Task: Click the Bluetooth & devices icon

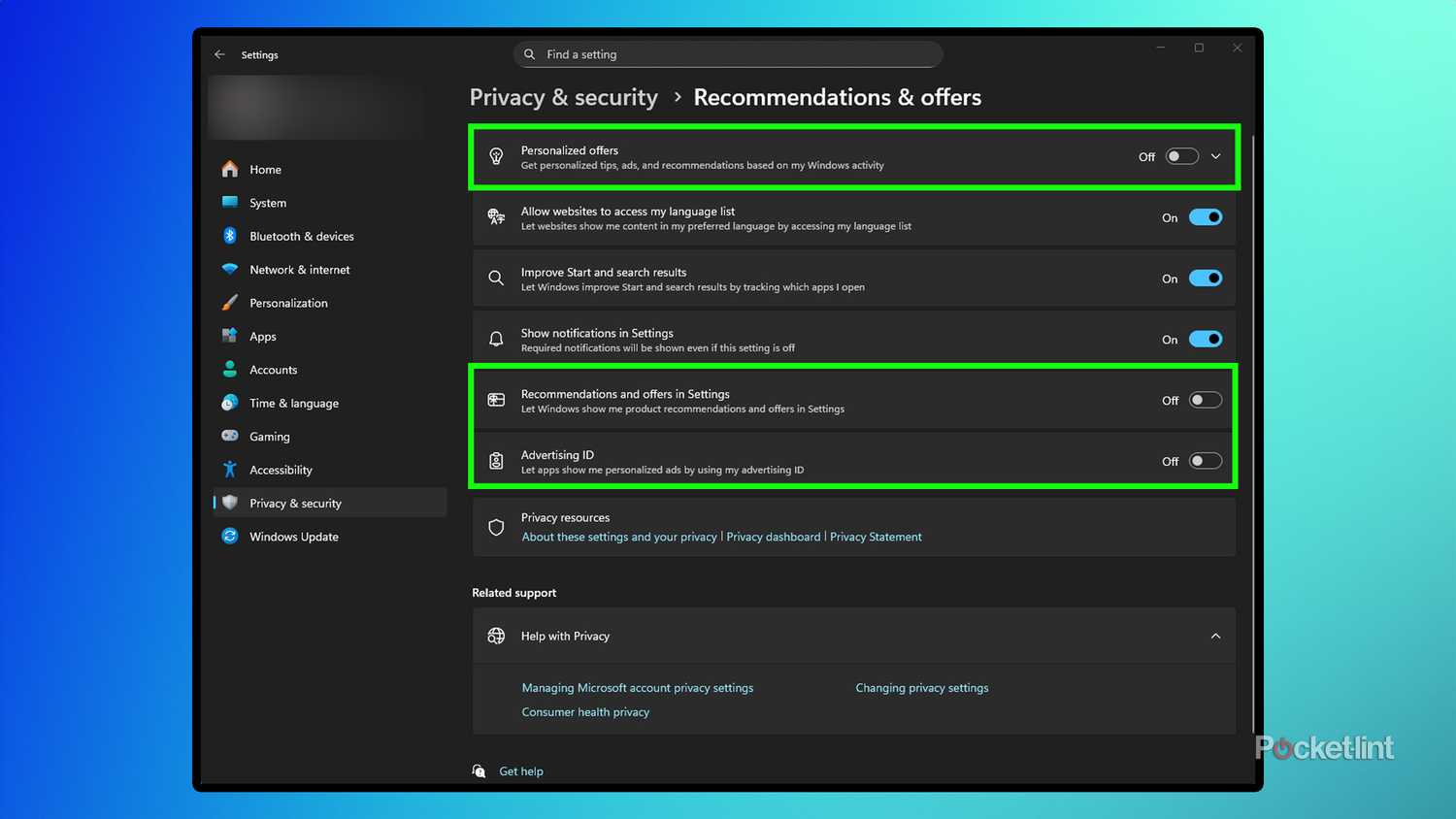Action: click(230, 236)
